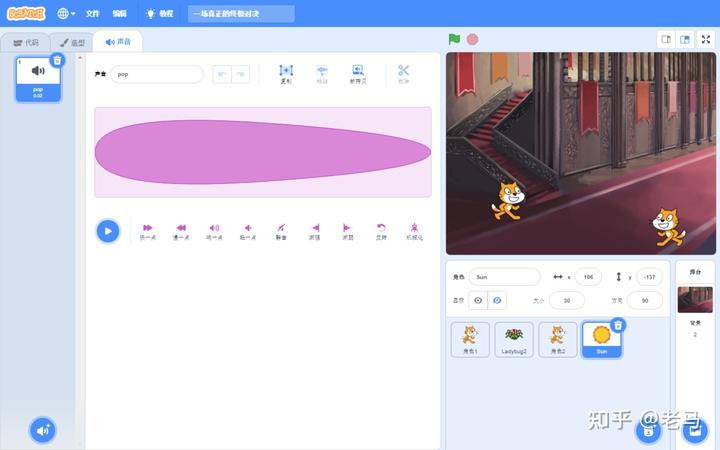This screenshot has width=720, height=450.
Task: Open the 编辑 (Edit) menu
Action: pyautogui.click(x=119, y=13)
